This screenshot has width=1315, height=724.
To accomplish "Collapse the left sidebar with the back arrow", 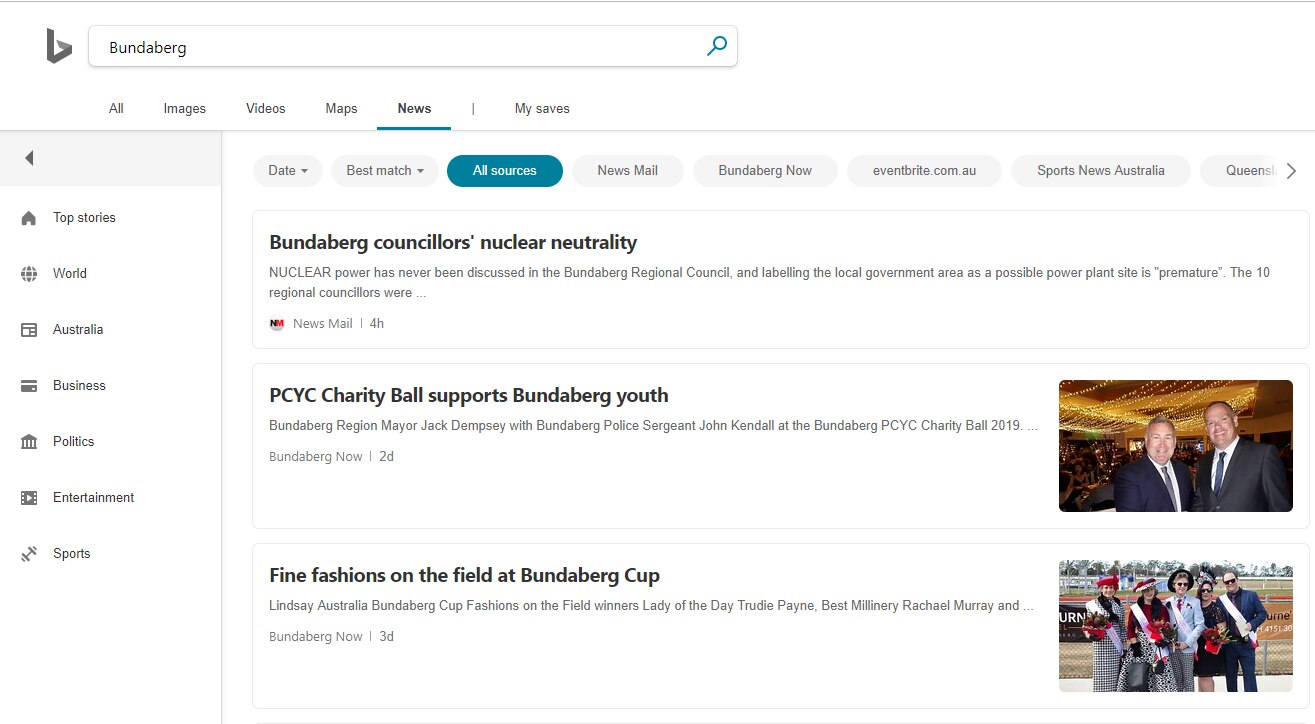I will [29, 157].
